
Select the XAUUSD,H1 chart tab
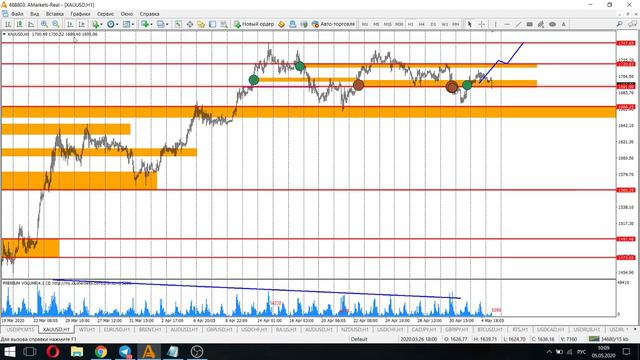(56, 329)
